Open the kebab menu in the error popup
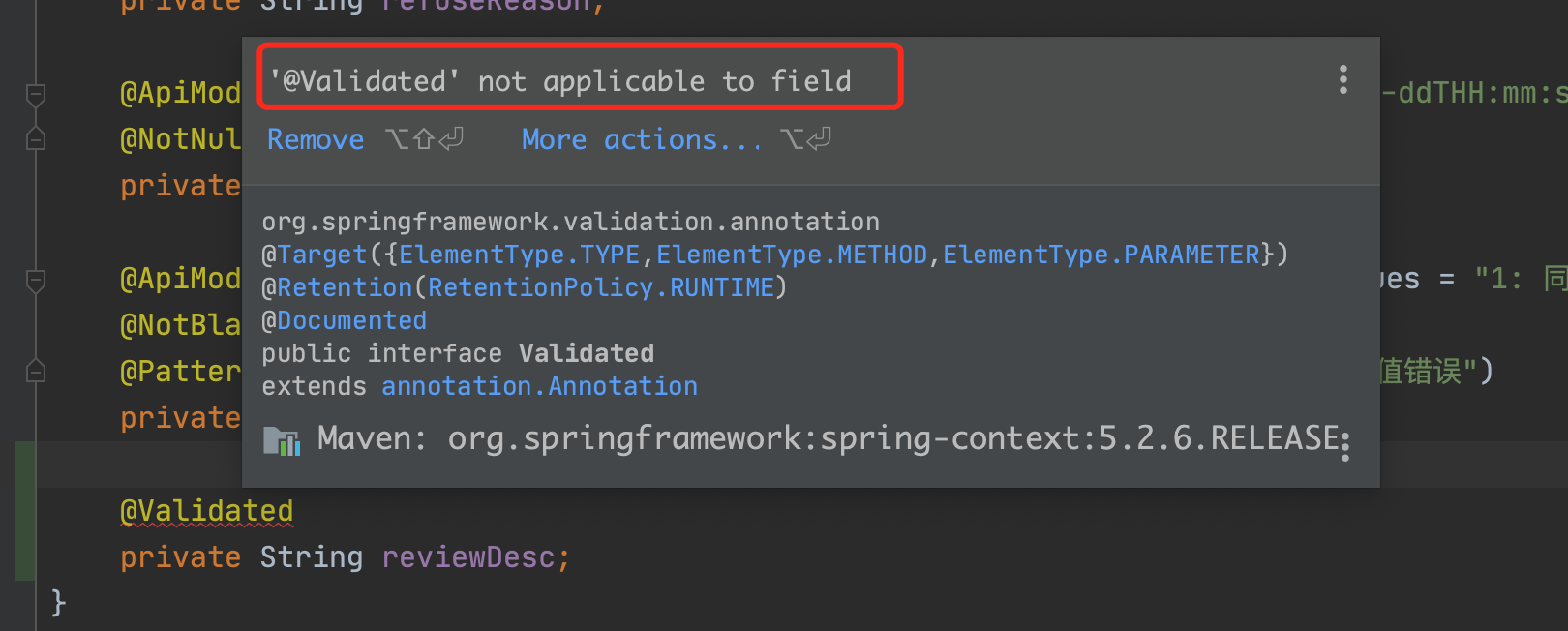The height and width of the screenshot is (631, 1568). pyautogui.click(x=1343, y=80)
